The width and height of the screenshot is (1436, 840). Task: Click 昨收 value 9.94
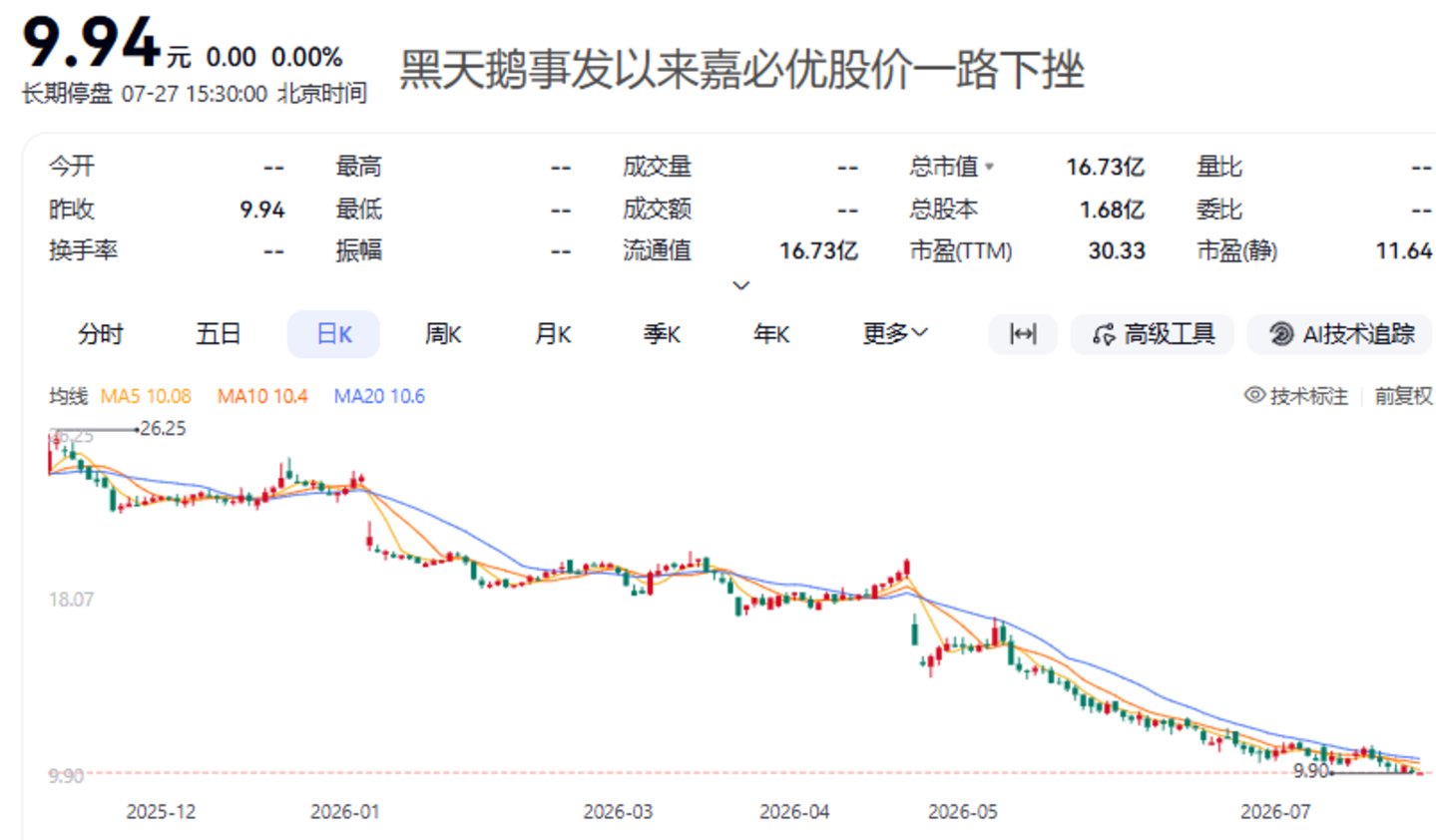coord(262,210)
